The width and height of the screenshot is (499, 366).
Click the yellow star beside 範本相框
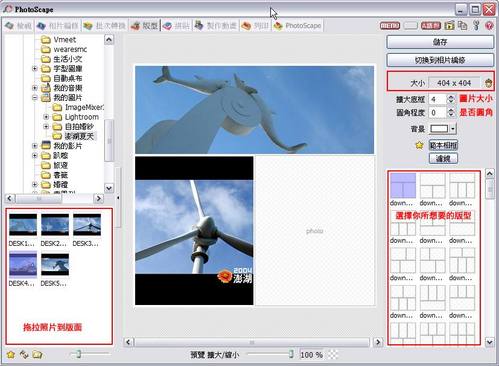click(419, 145)
